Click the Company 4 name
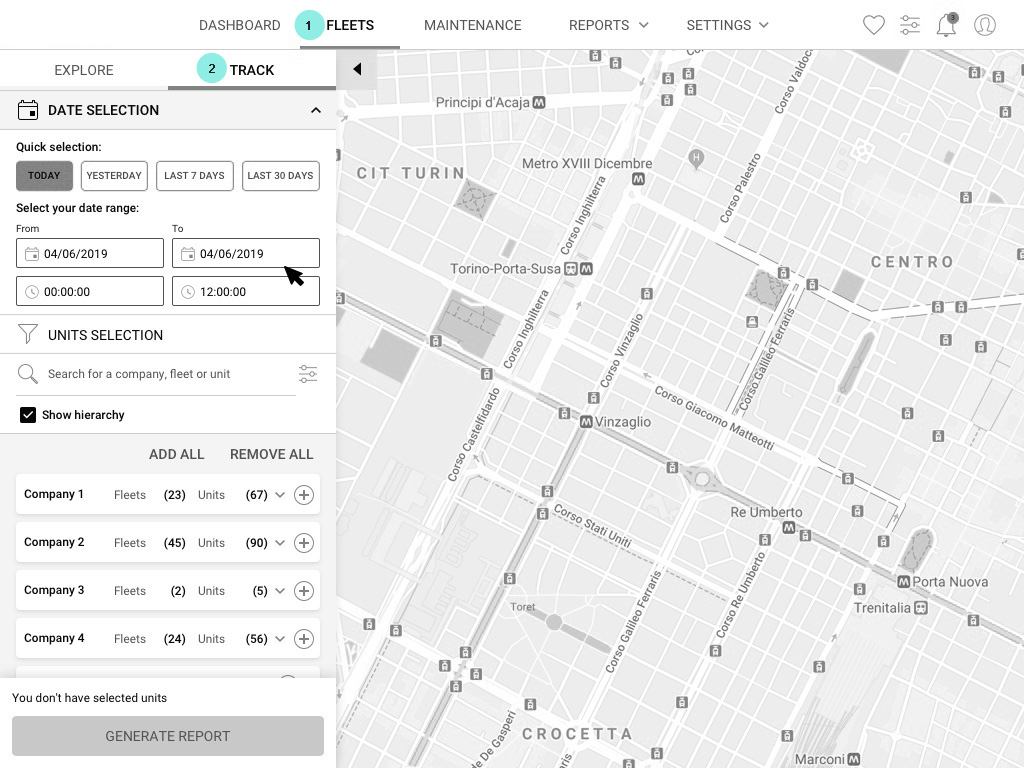Image resolution: width=1024 pixels, height=768 pixels. pyautogui.click(x=54, y=638)
